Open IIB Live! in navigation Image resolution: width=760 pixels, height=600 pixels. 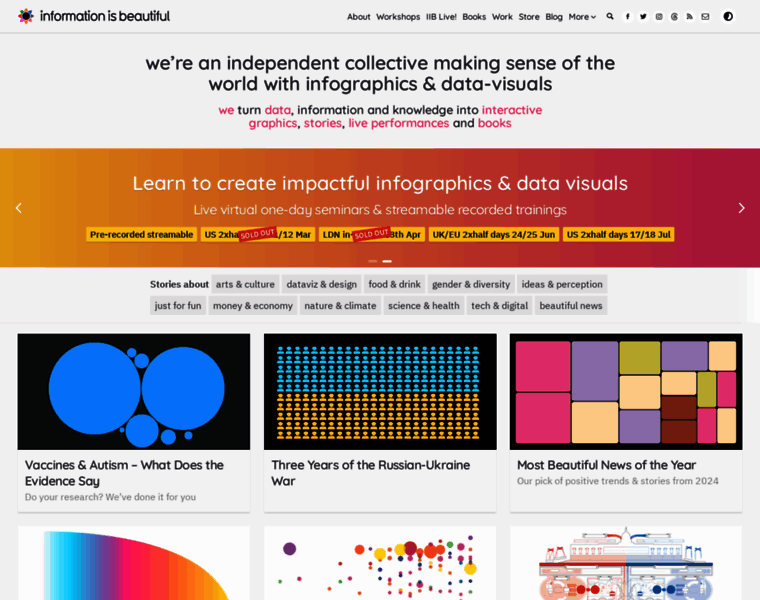pos(441,17)
